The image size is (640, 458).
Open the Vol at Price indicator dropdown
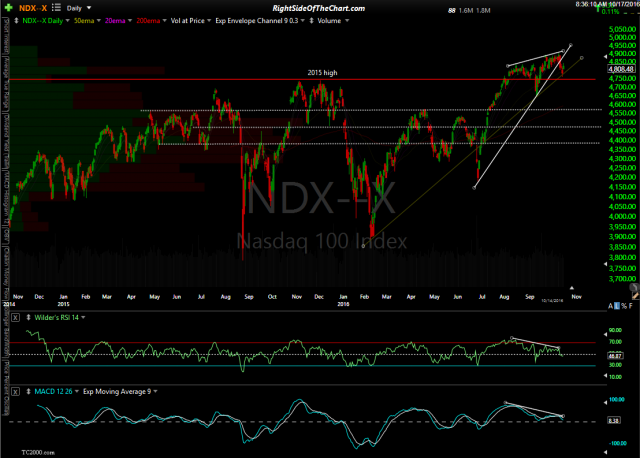[191, 20]
